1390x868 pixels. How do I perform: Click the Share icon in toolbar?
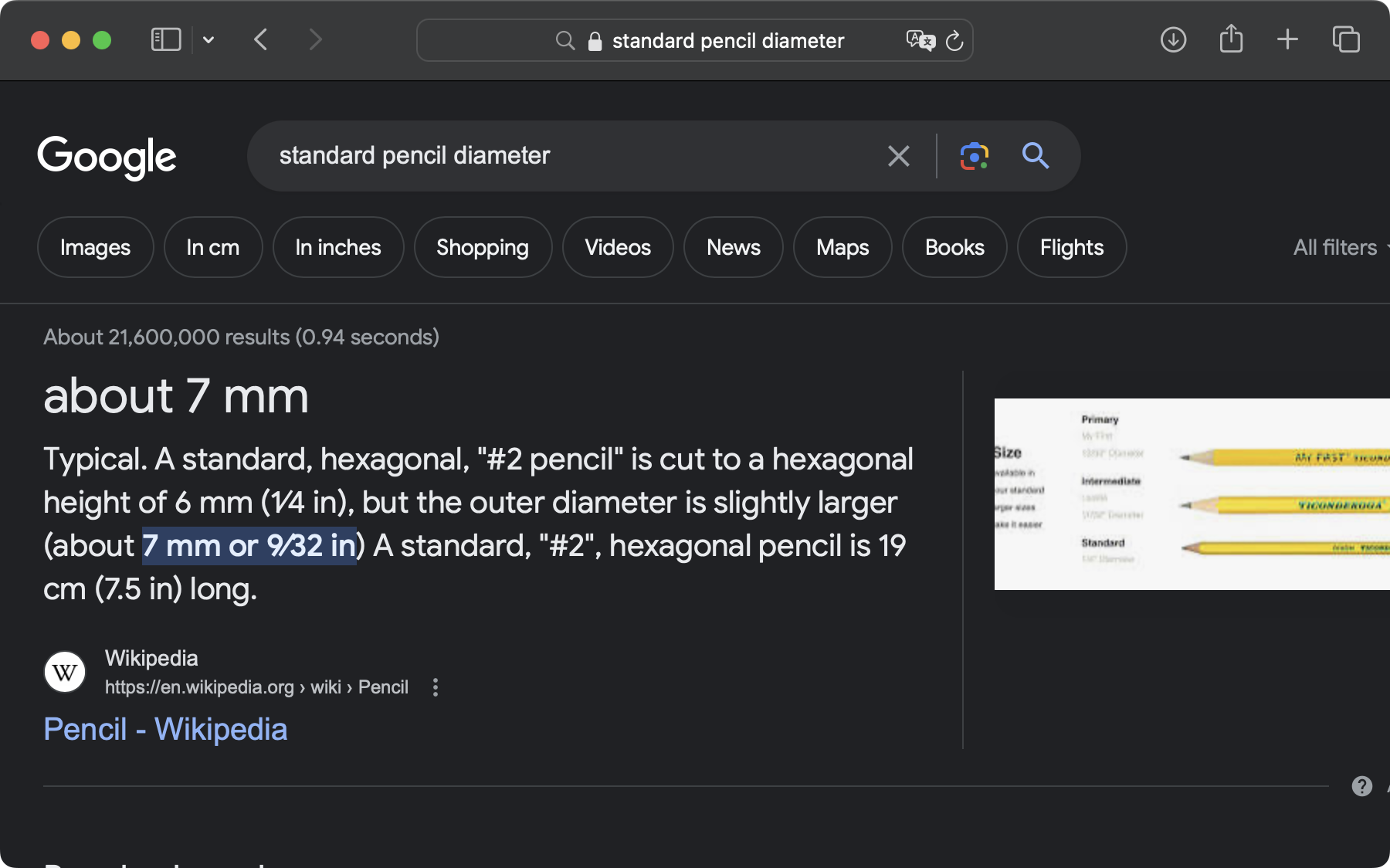(x=1231, y=39)
